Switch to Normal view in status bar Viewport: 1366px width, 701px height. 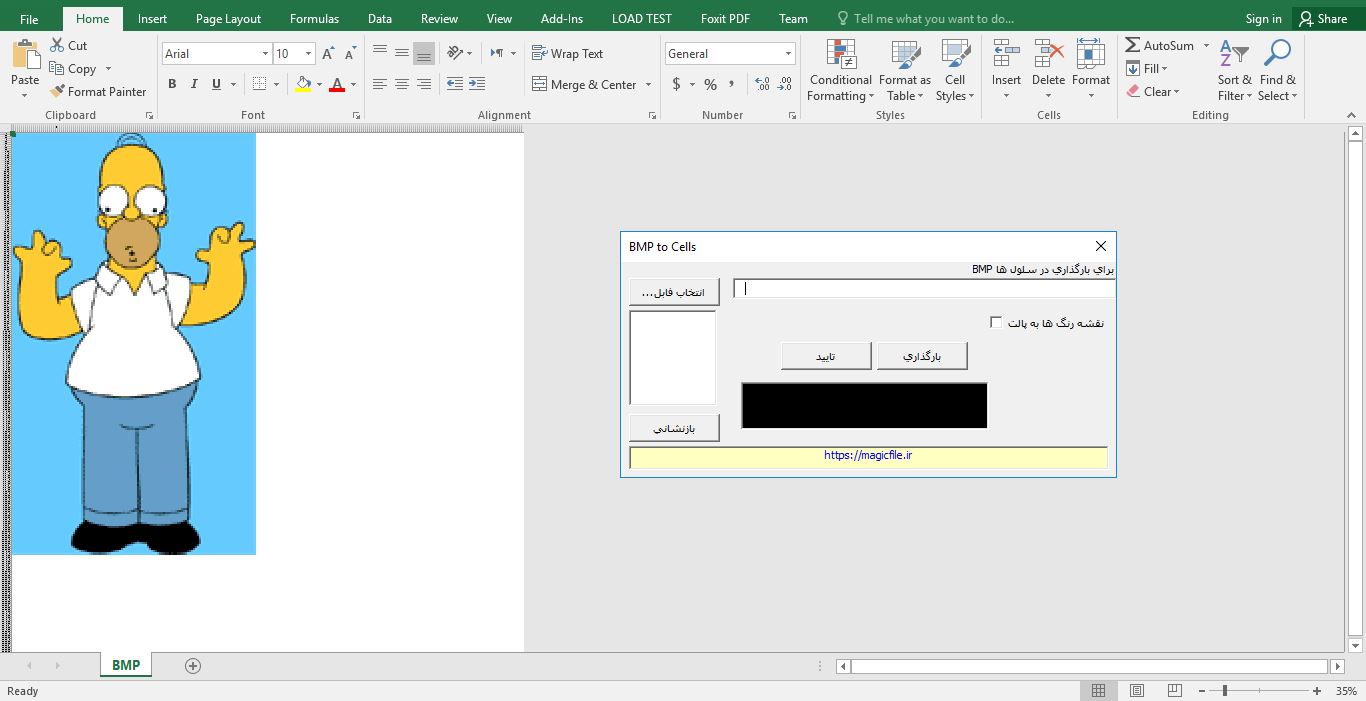tap(1098, 691)
